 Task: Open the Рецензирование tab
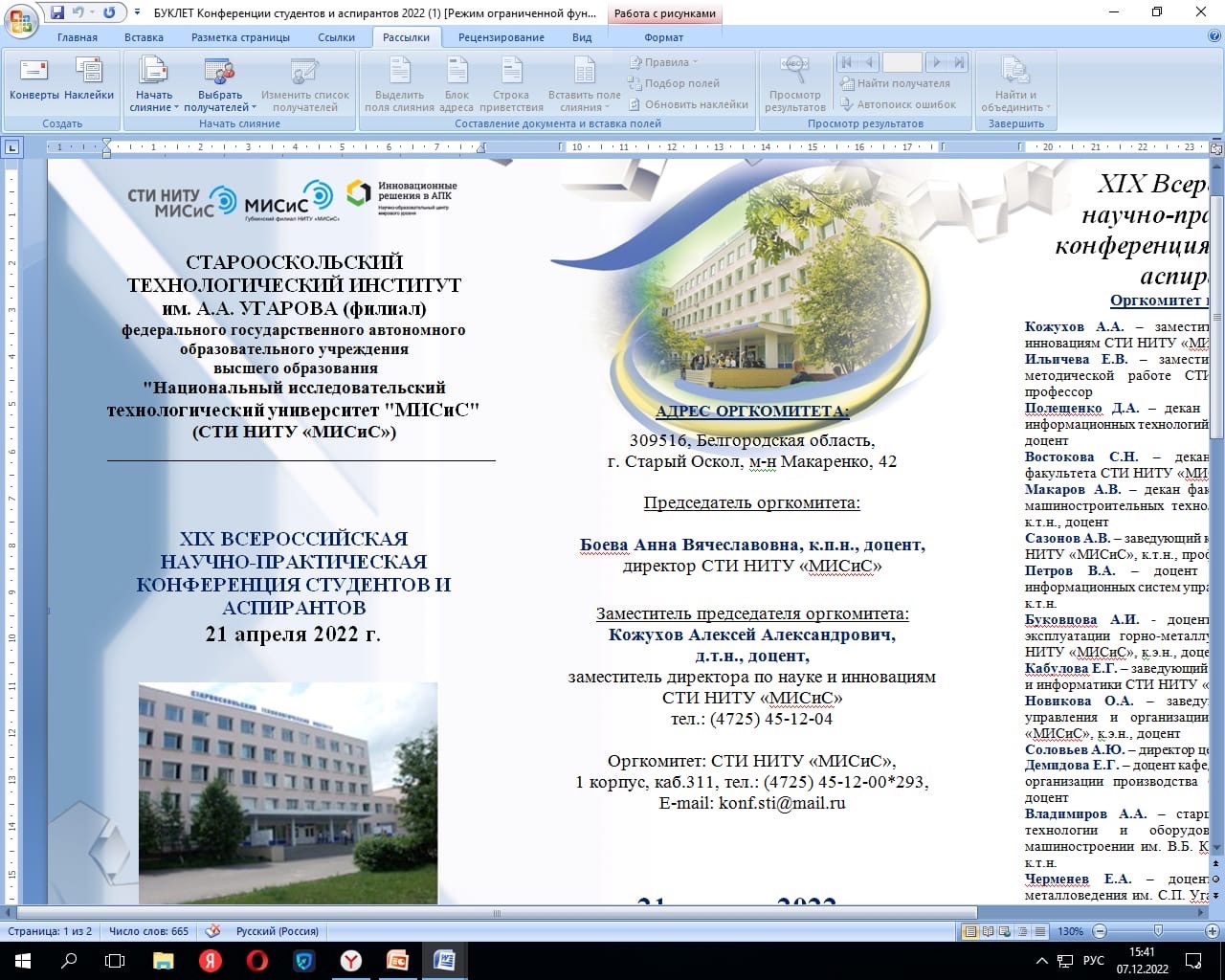[501, 37]
